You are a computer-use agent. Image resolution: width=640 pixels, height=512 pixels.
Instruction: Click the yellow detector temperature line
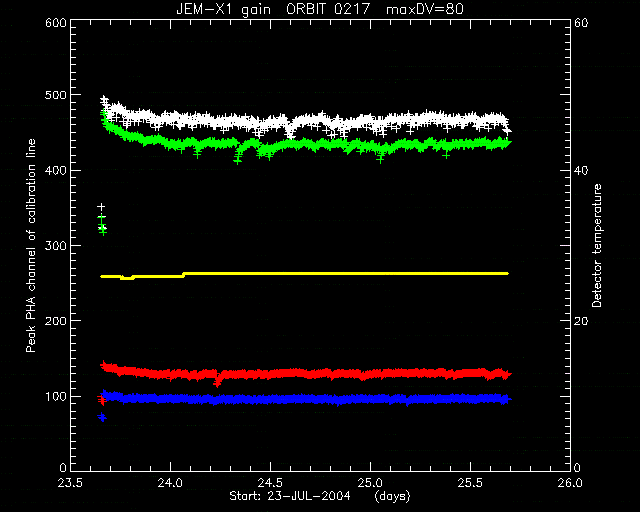pyautogui.click(x=304, y=274)
